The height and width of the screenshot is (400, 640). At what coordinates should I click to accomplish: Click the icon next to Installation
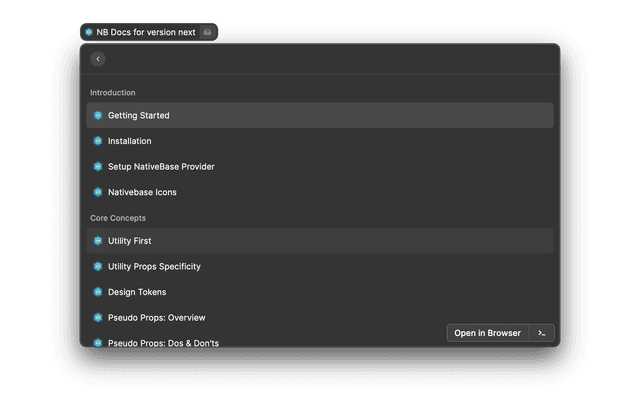tap(98, 141)
